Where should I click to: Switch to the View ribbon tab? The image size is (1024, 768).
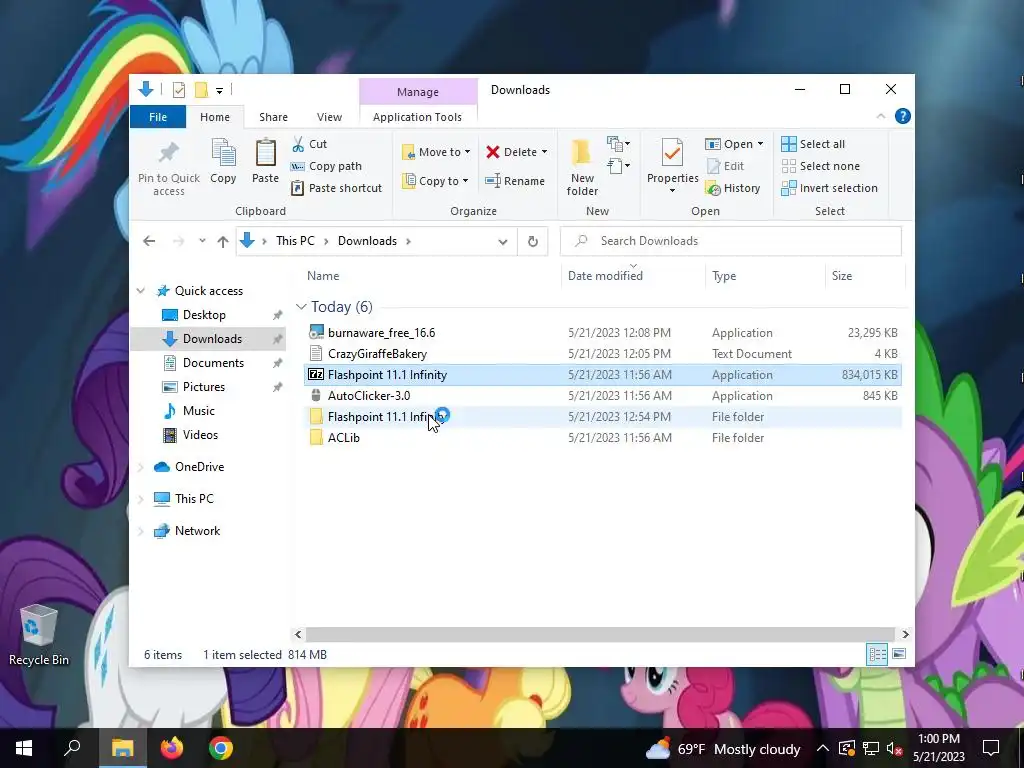(329, 117)
